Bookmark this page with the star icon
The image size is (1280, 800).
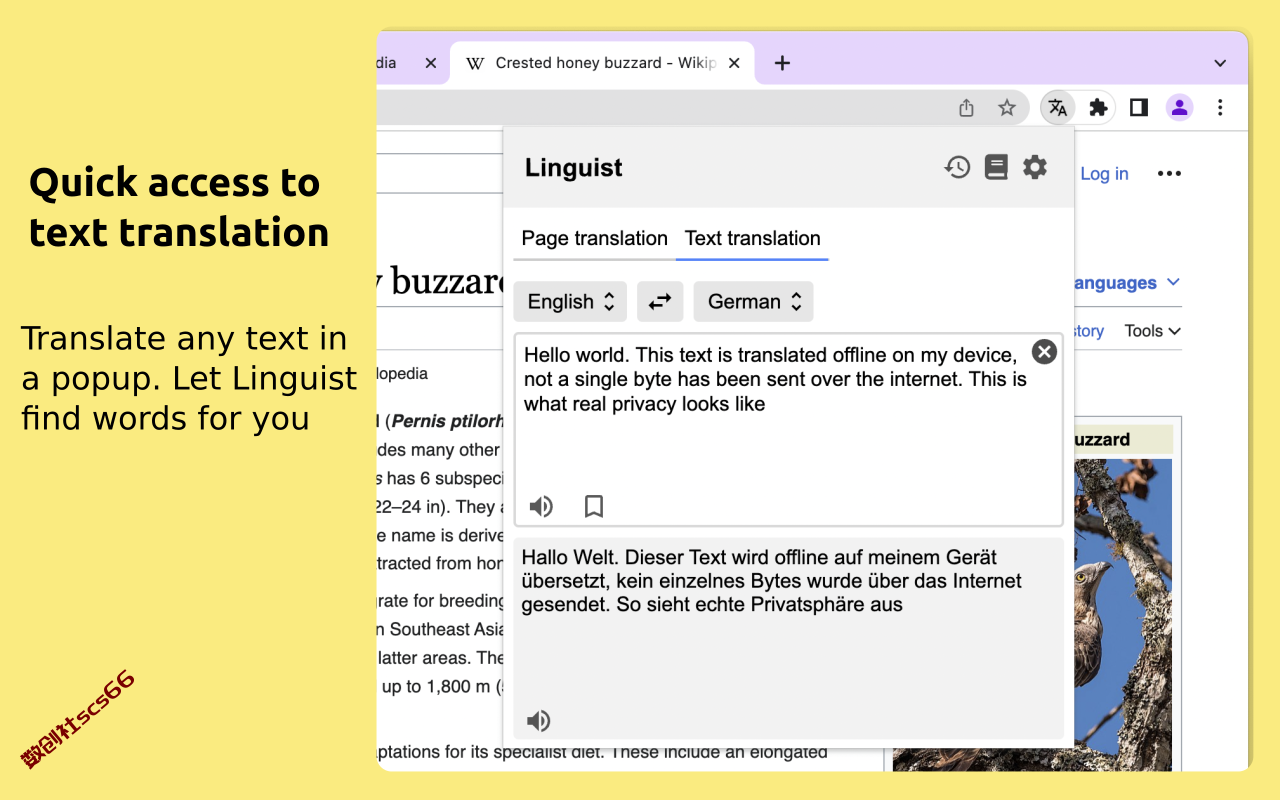click(x=1007, y=108)
